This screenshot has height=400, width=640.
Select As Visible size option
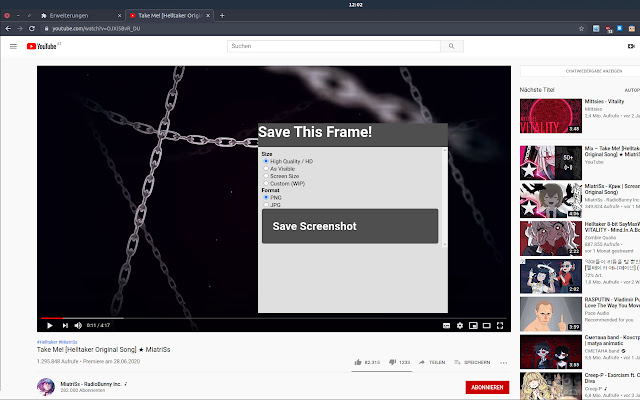[266, 169]
